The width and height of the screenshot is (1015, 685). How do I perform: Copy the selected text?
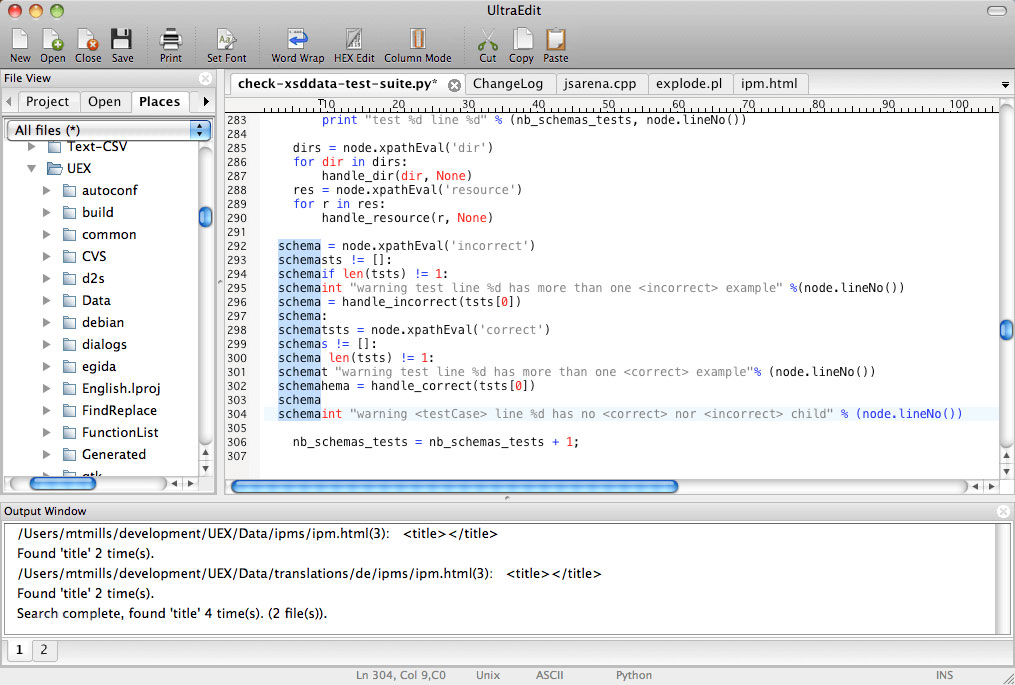click(x=521, y=45)
